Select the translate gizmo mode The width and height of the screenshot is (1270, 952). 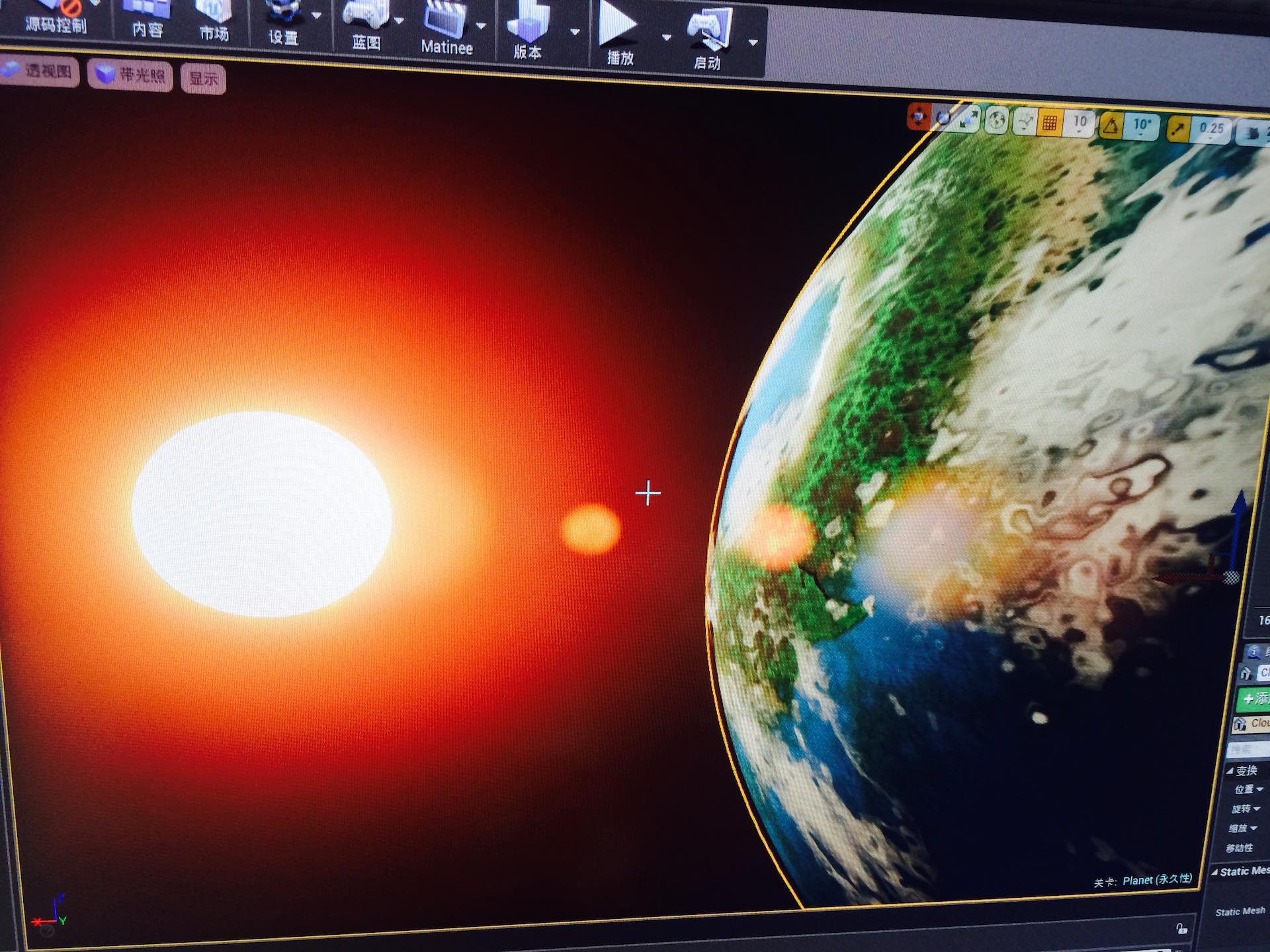(918, 117)
